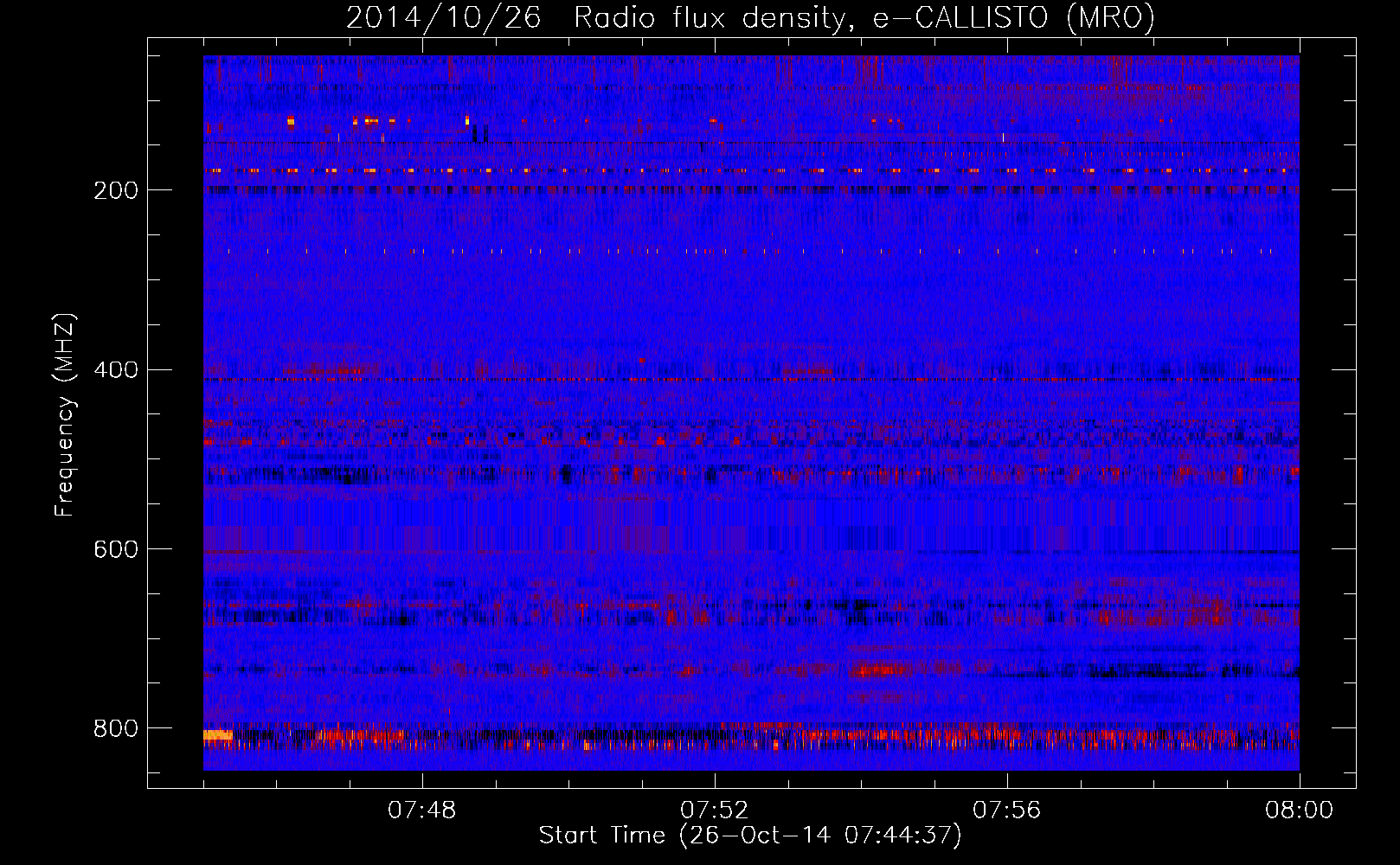This screenshot has height=865, width=1400.
Task: Click the 07:56 time tick label
Action: click(x=1007, y=811)
